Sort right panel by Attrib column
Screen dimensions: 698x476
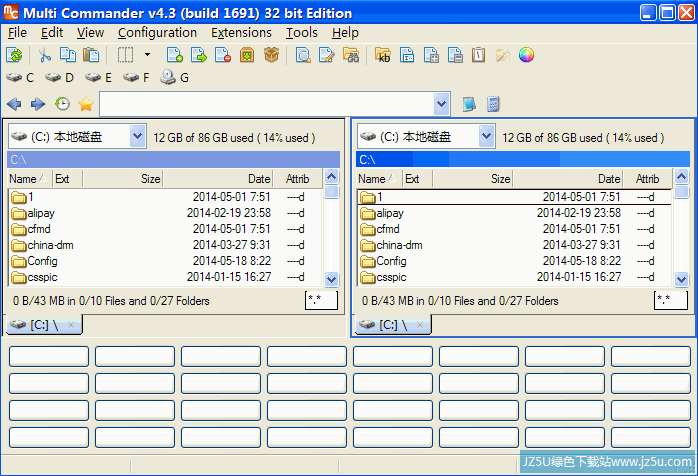pyautogui.click(x=647, y=179)
